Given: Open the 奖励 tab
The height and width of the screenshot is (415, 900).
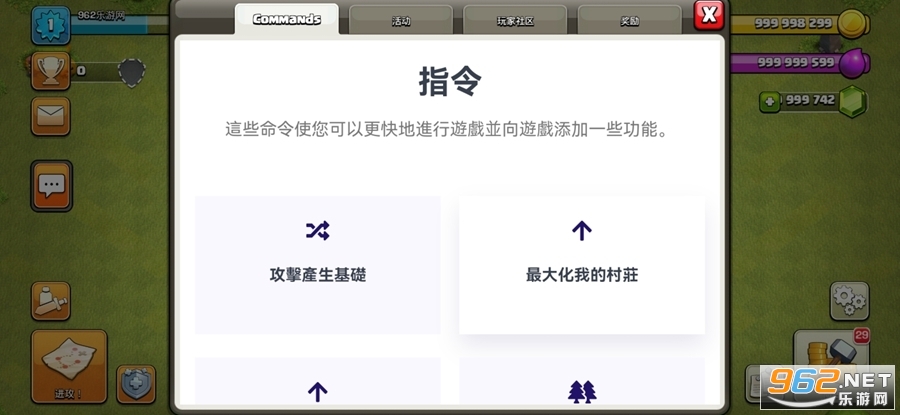Looking at the screenshot, I should coord(629,21).
